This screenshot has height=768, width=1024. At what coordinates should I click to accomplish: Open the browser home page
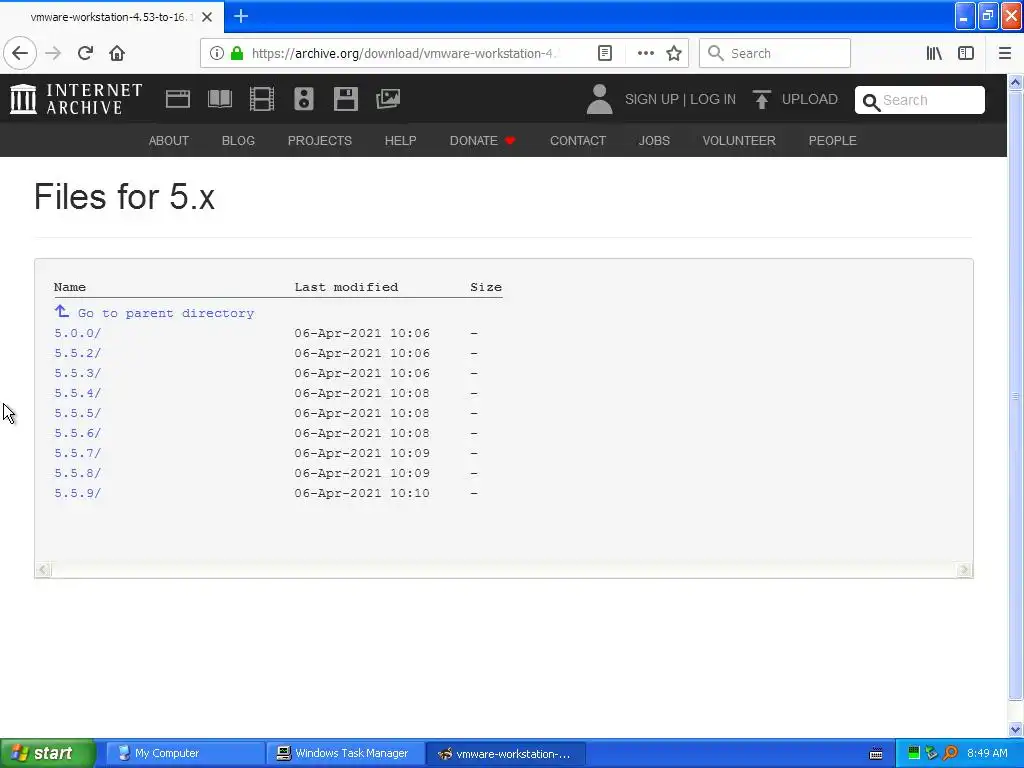point(117,53)
